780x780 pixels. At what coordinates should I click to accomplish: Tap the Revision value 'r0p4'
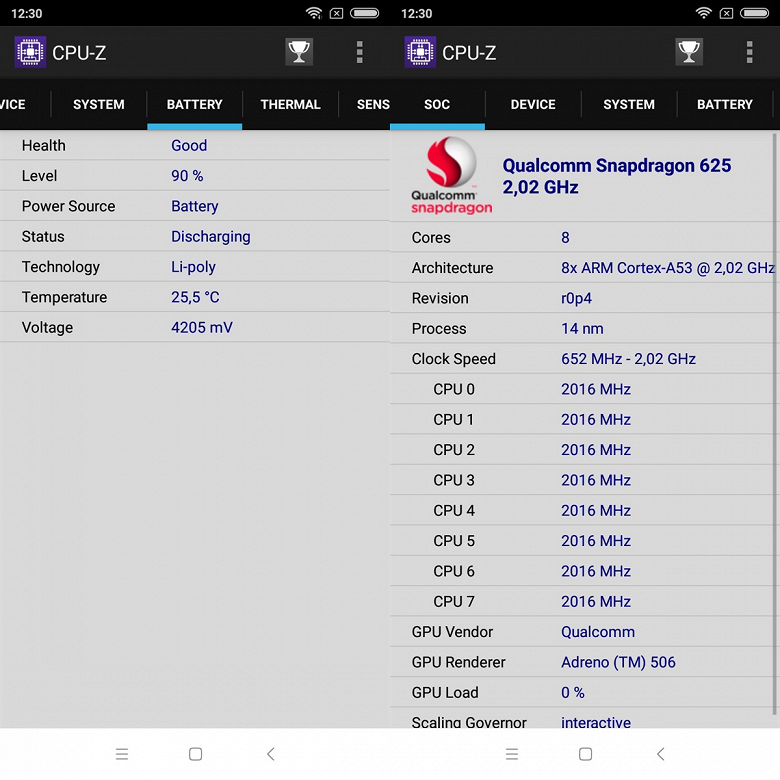[x=577, y=298]
